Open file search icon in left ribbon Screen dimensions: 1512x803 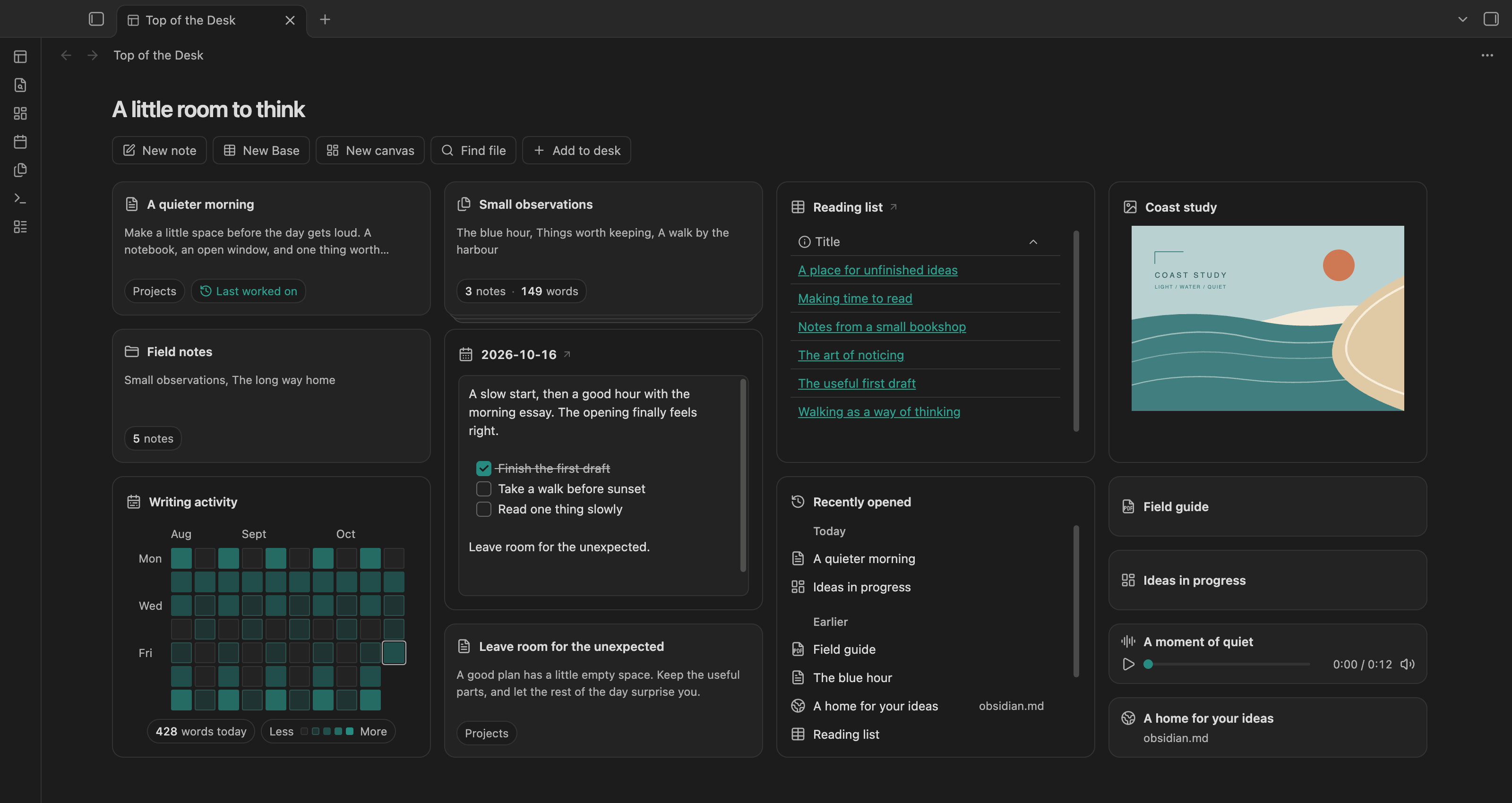[x=20, y=85]
